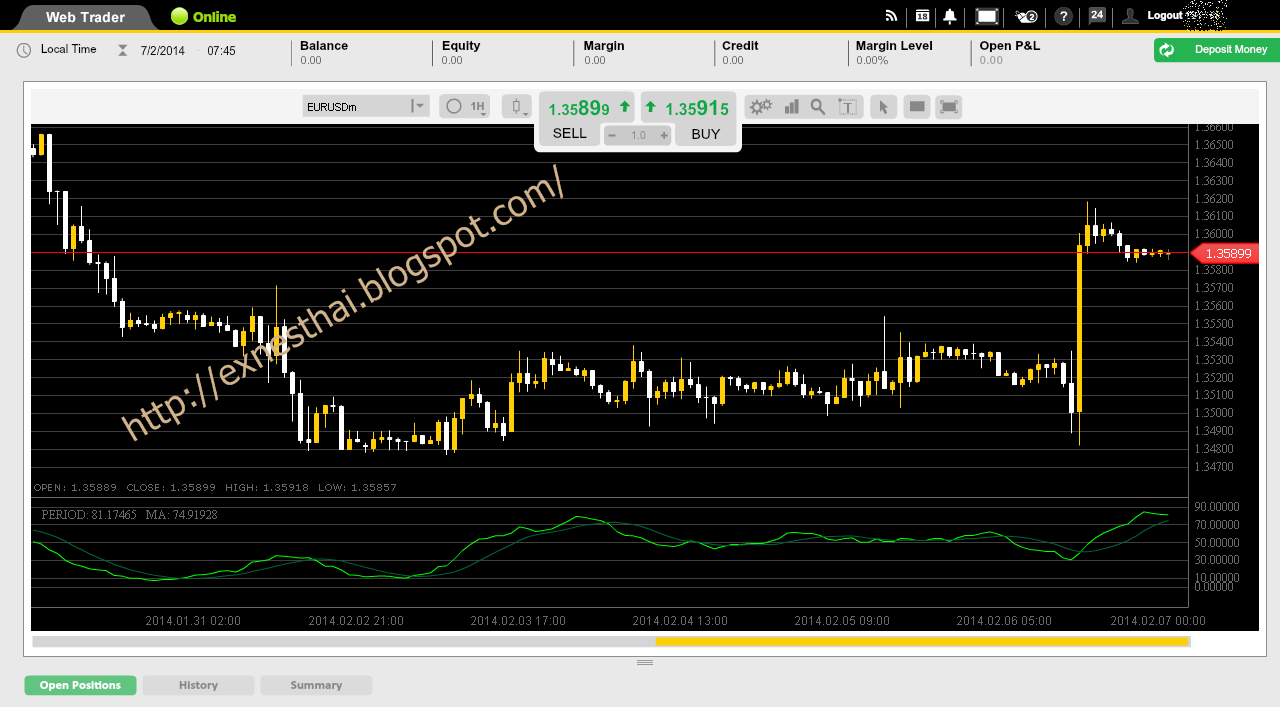Click the PERIOD: 81.17465 indicator label
This screenshot has height=707, width=1280.
(x=89, y=515)
